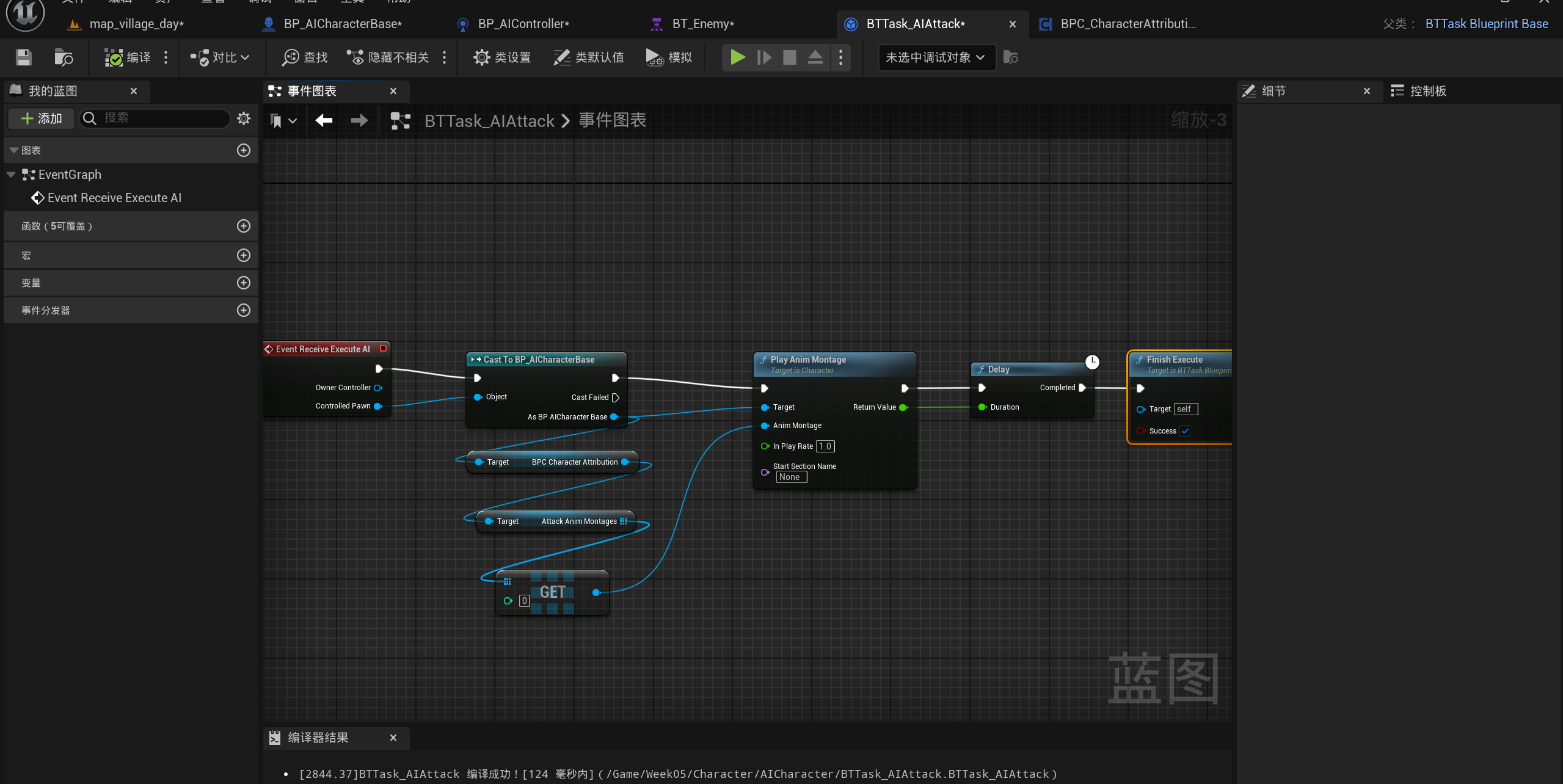The height and width of the screenshot is (784, 1563).
Task: Open My Blueprint settings gear
Action: pyautogui.click(x=244, y=118)
